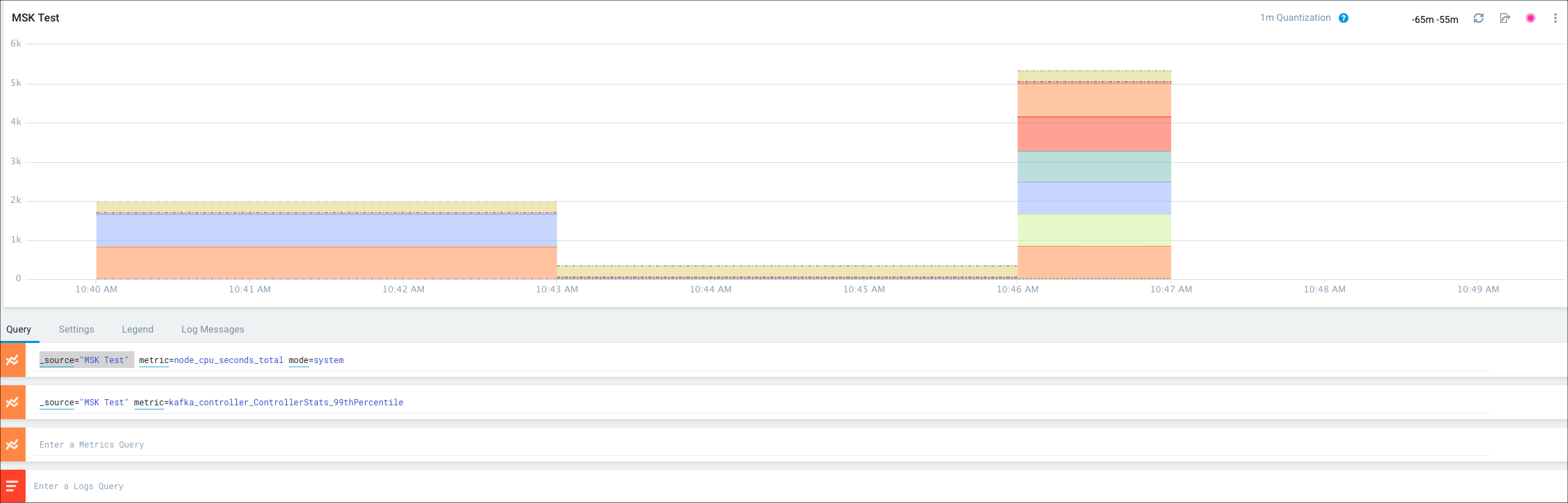Click the pink live mode dot icon
1568x503 pixels.
[1531, 18]
